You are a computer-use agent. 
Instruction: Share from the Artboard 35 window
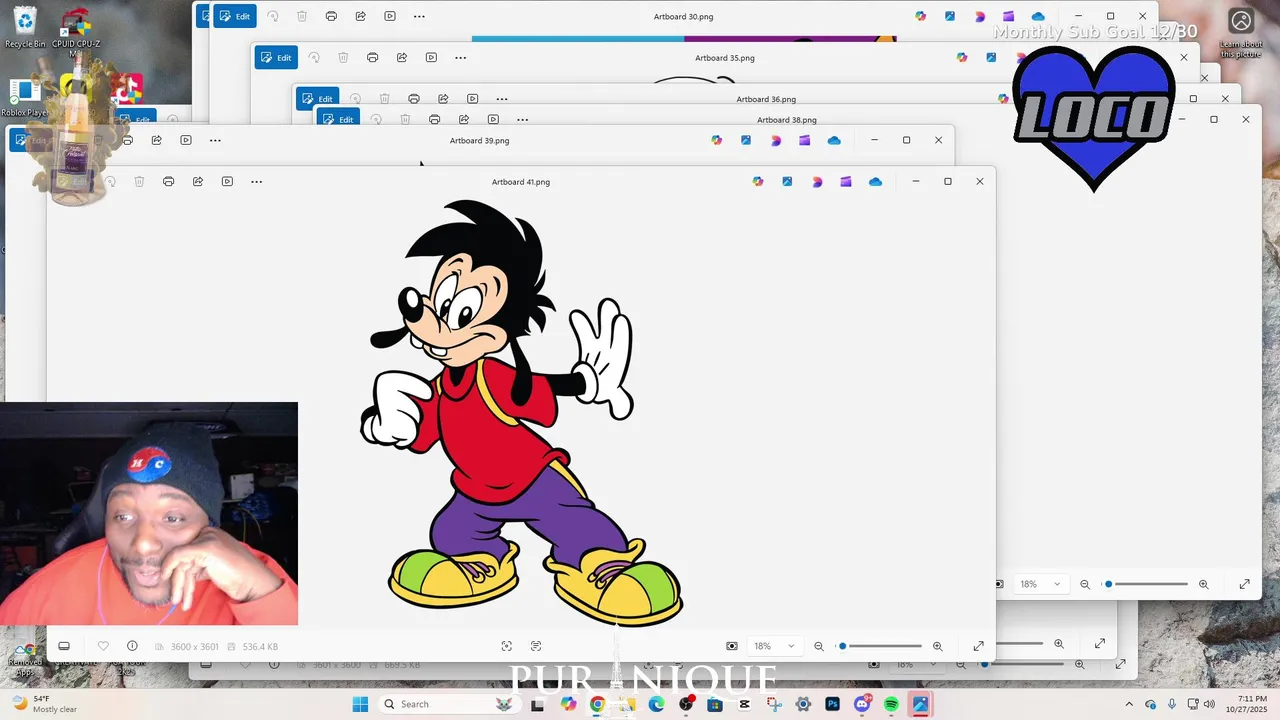coord(402,57)
